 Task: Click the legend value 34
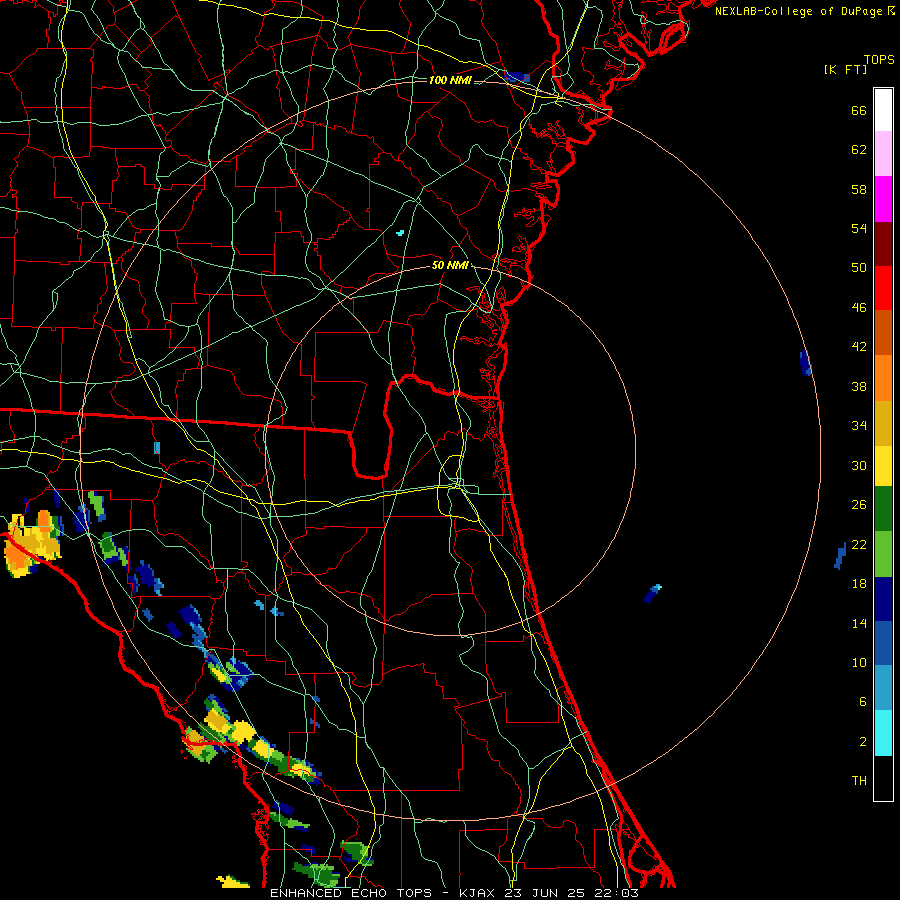point(859,426)
